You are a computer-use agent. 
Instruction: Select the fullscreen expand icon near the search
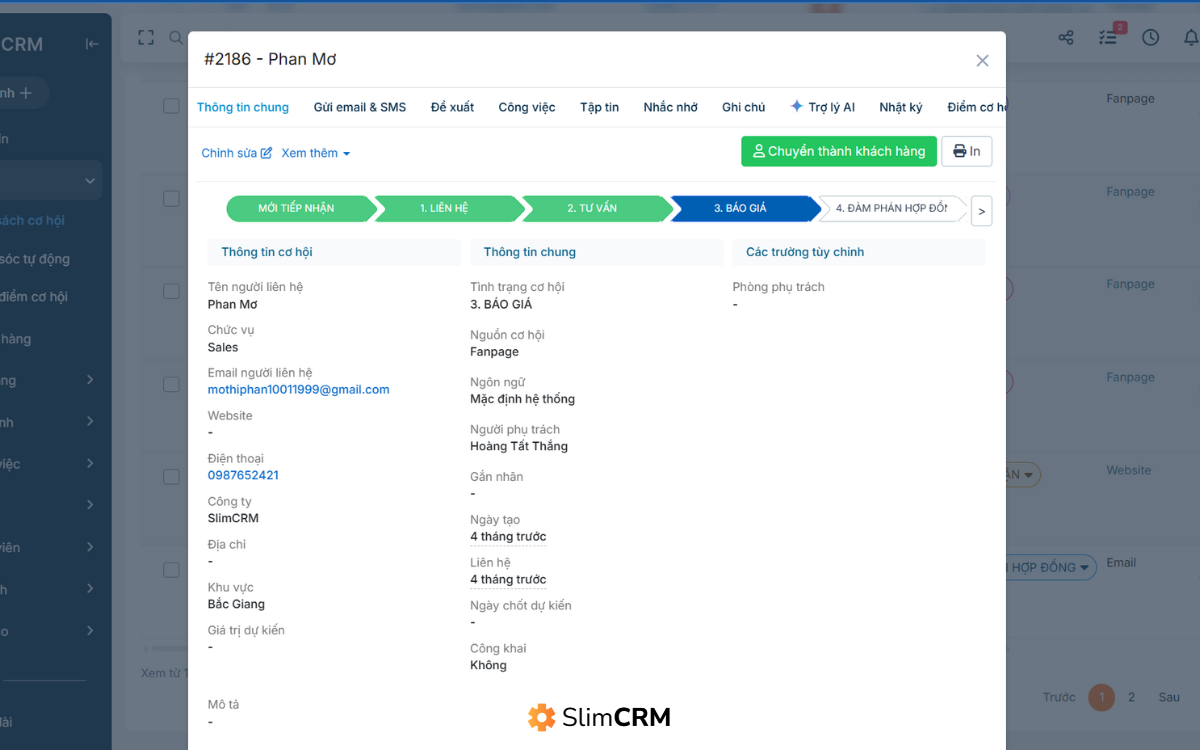click(145, 37)
